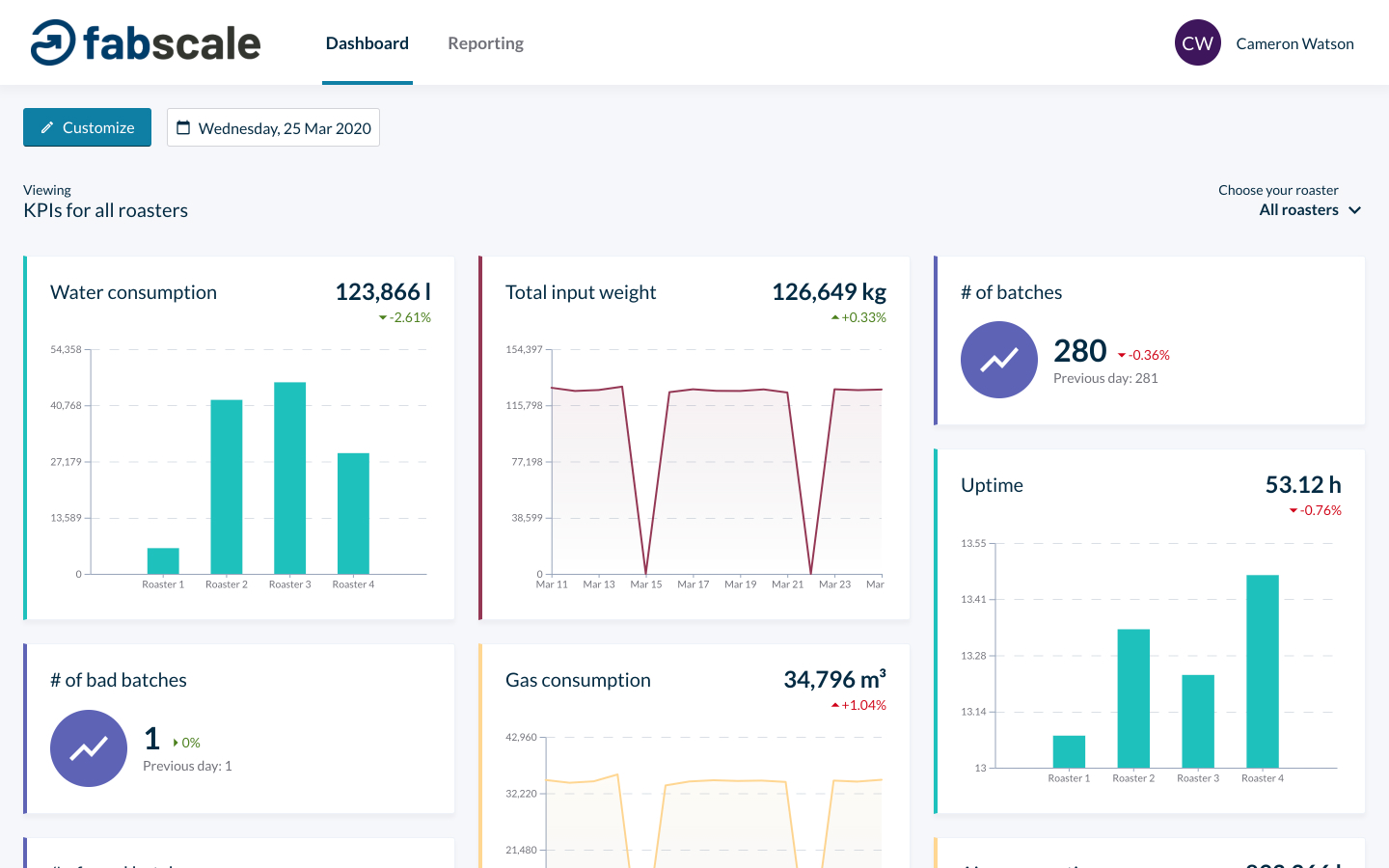
Task: Click the CW user avatar
Action: pyautogui.click(x=1198, y=42)
